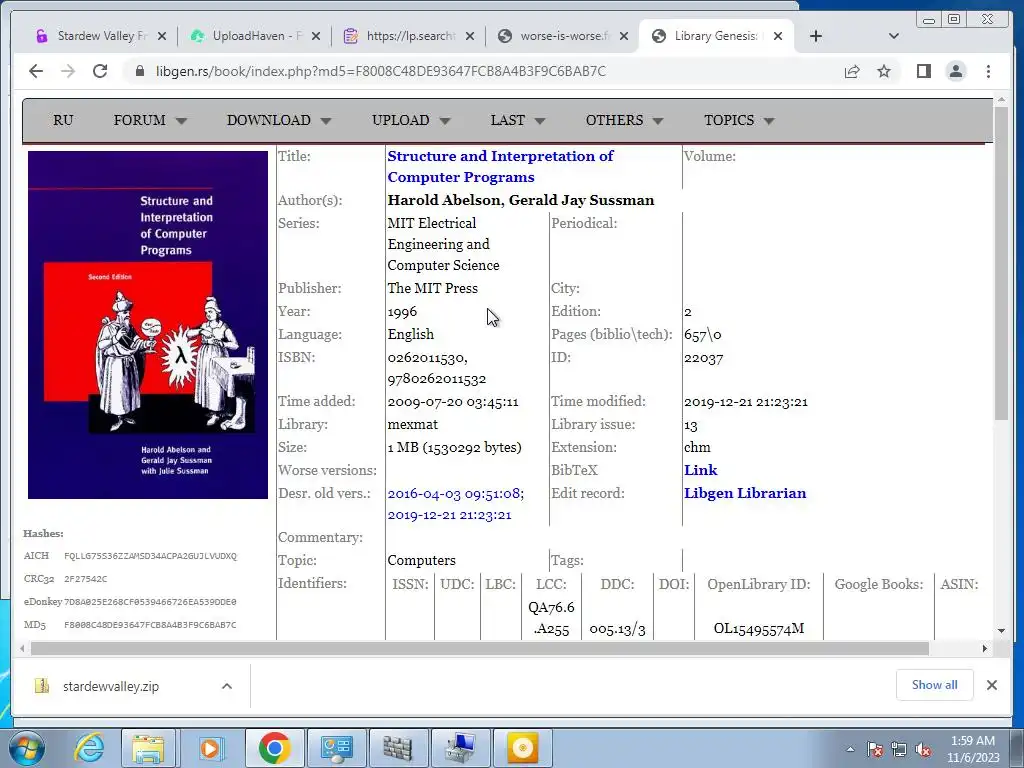Open the BibTeX Link
The image size is (1024, 768).
(701, 470)
